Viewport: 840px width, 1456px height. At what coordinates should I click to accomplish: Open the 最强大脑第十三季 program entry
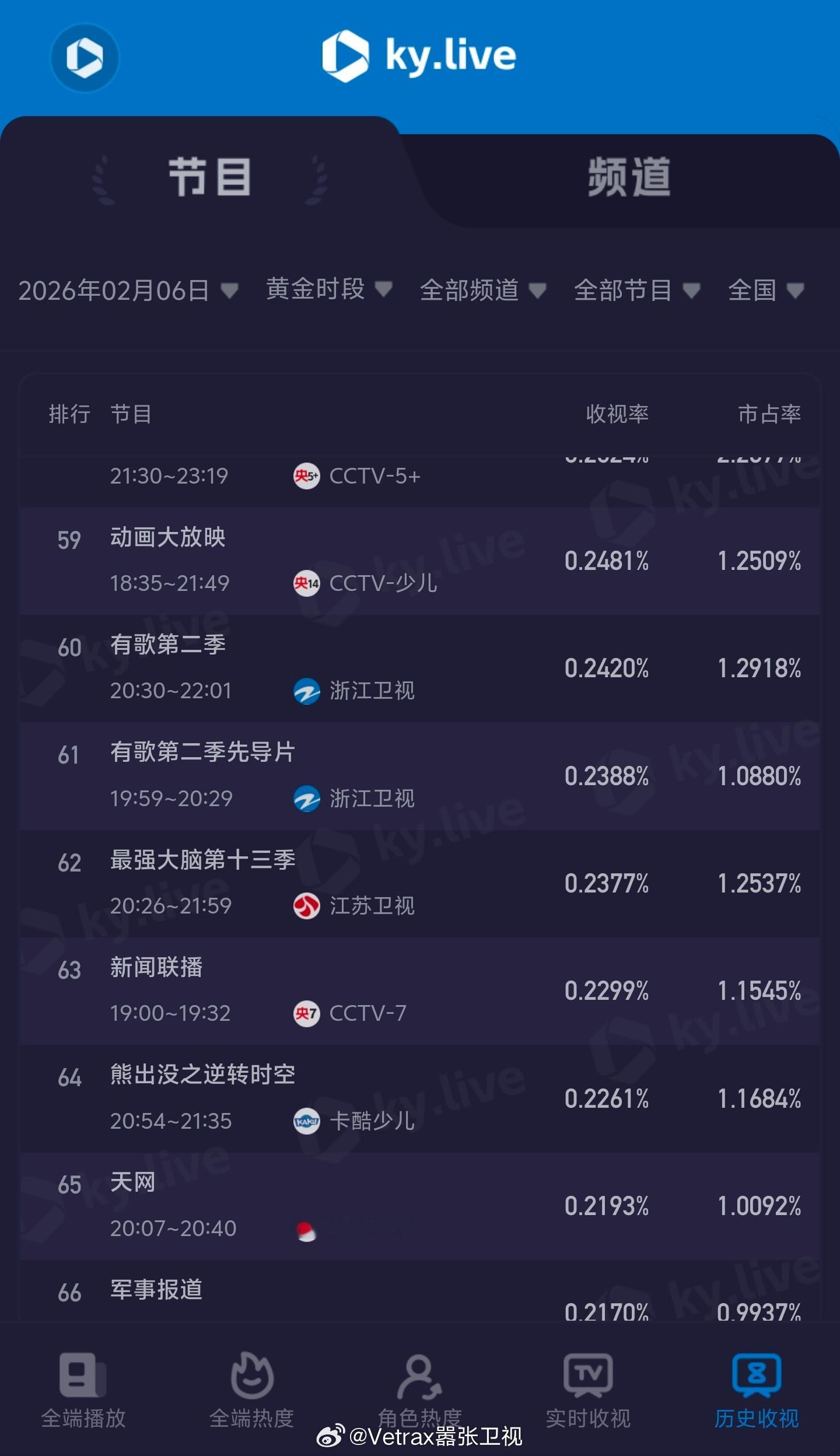[x=202, y=860]
